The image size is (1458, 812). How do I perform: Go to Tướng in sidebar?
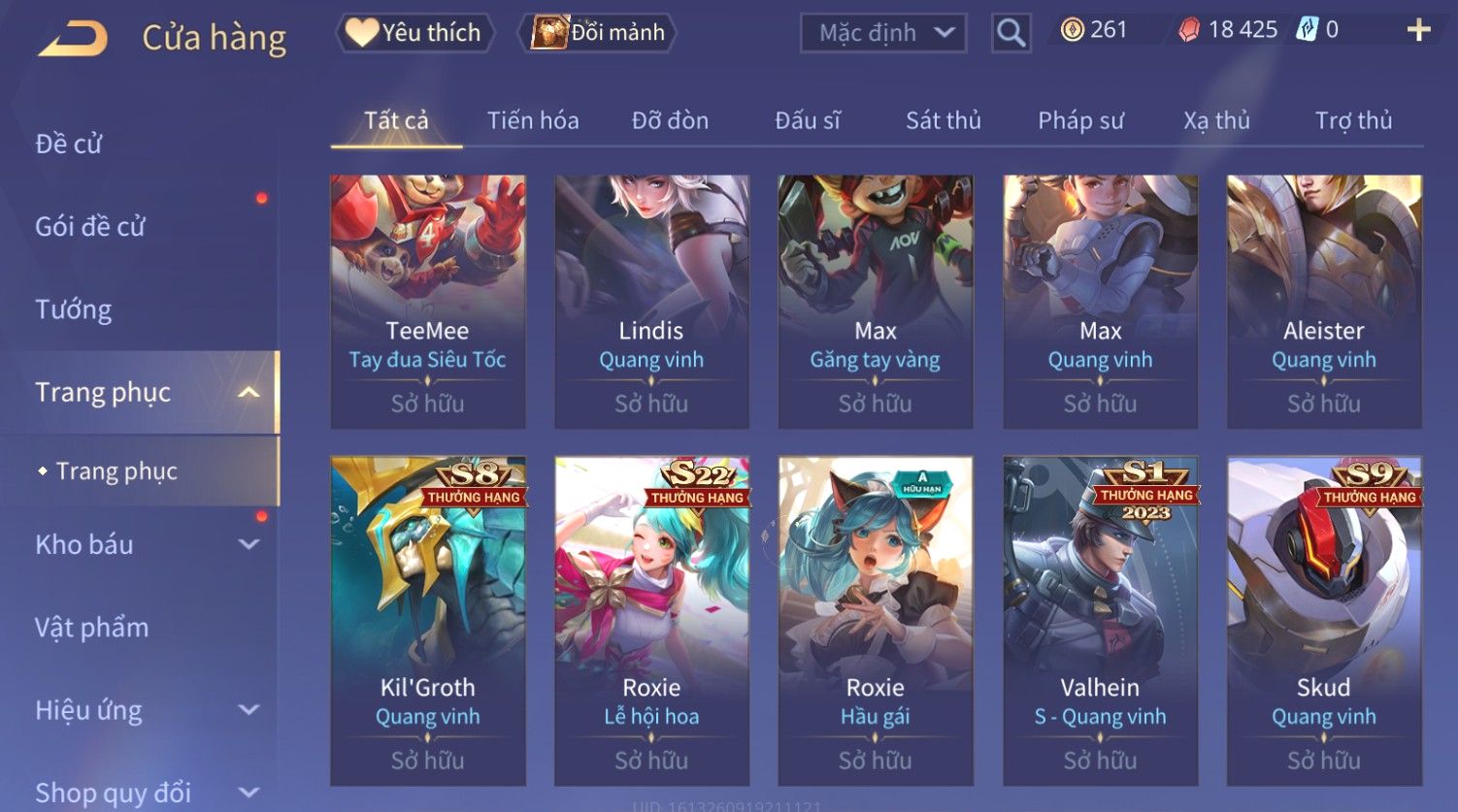(74, 309)
